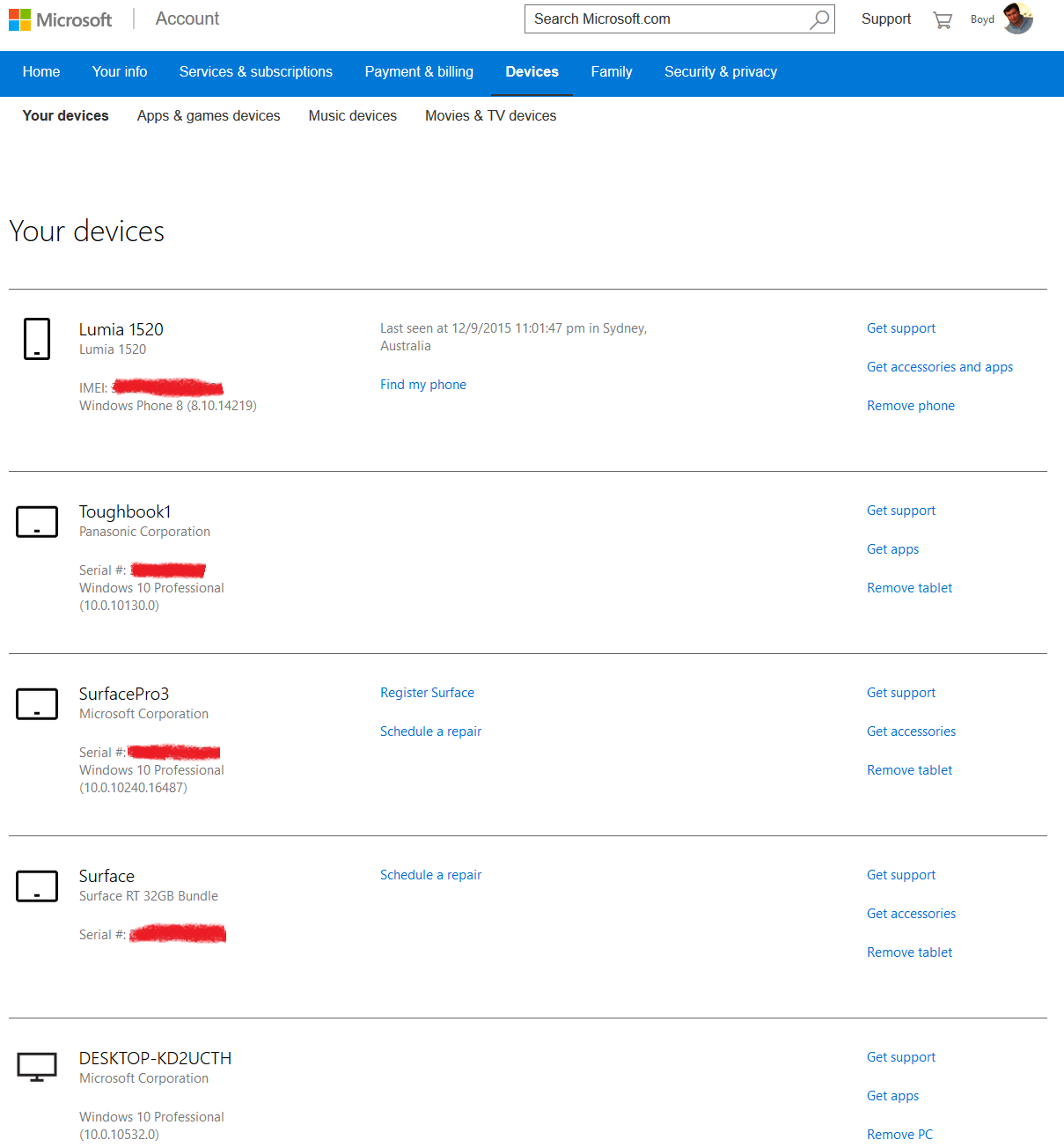The height and width of the screenshot is (1147, 1064).
Task: Open the Family tab
Action: coord(612,72)
